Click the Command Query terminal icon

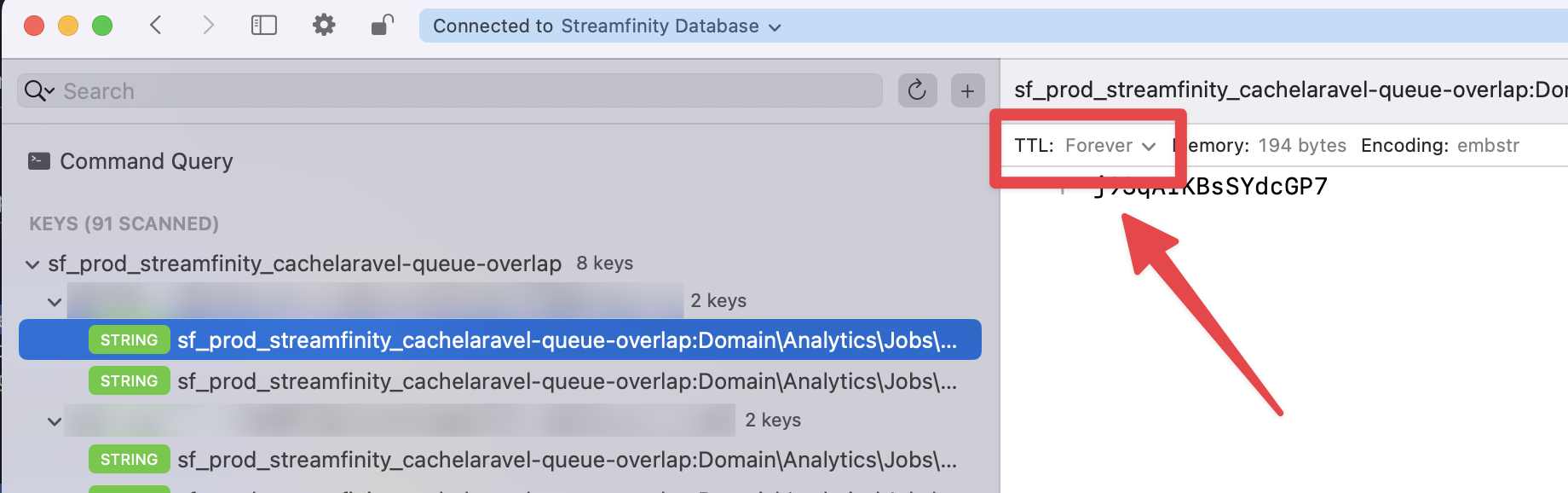tap(39, 160)
